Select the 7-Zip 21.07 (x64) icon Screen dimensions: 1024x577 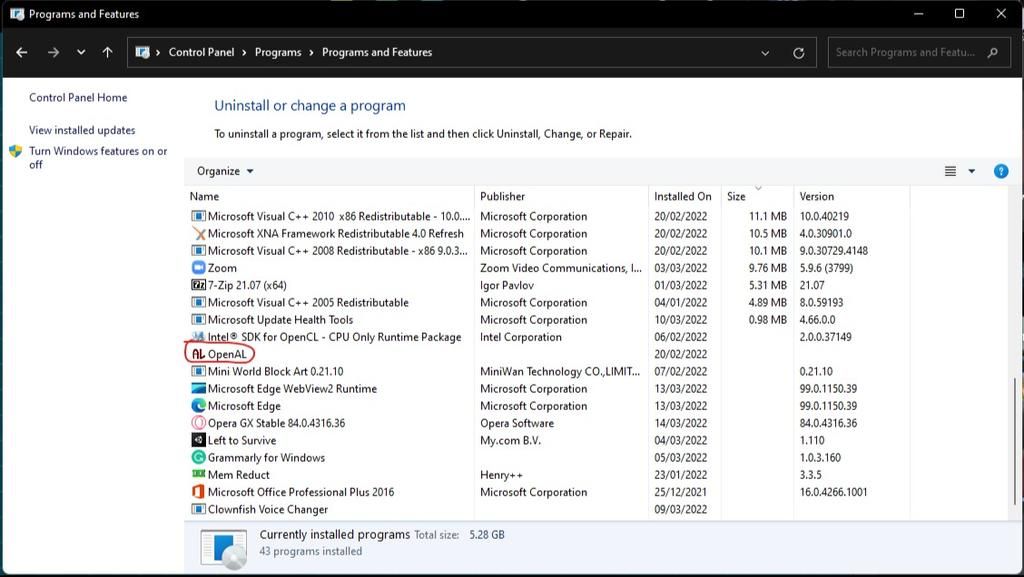(199, 285)
